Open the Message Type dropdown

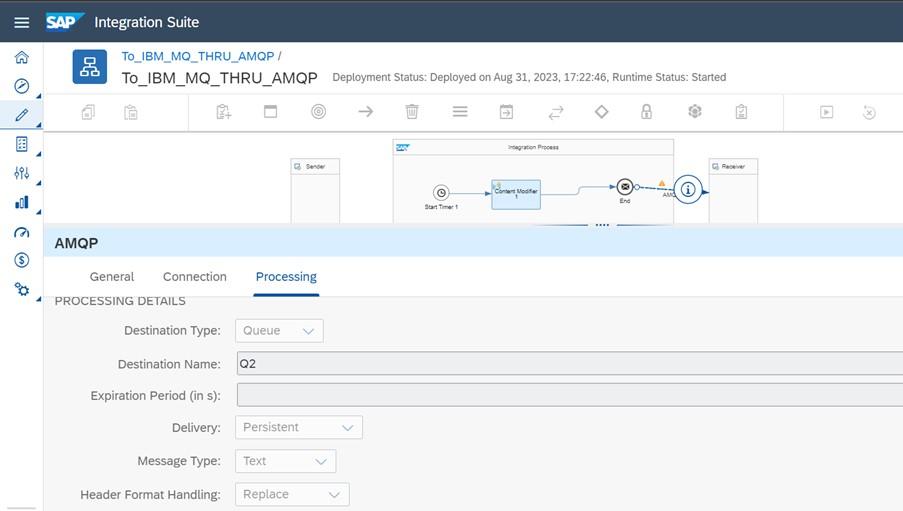pos(286,461)
